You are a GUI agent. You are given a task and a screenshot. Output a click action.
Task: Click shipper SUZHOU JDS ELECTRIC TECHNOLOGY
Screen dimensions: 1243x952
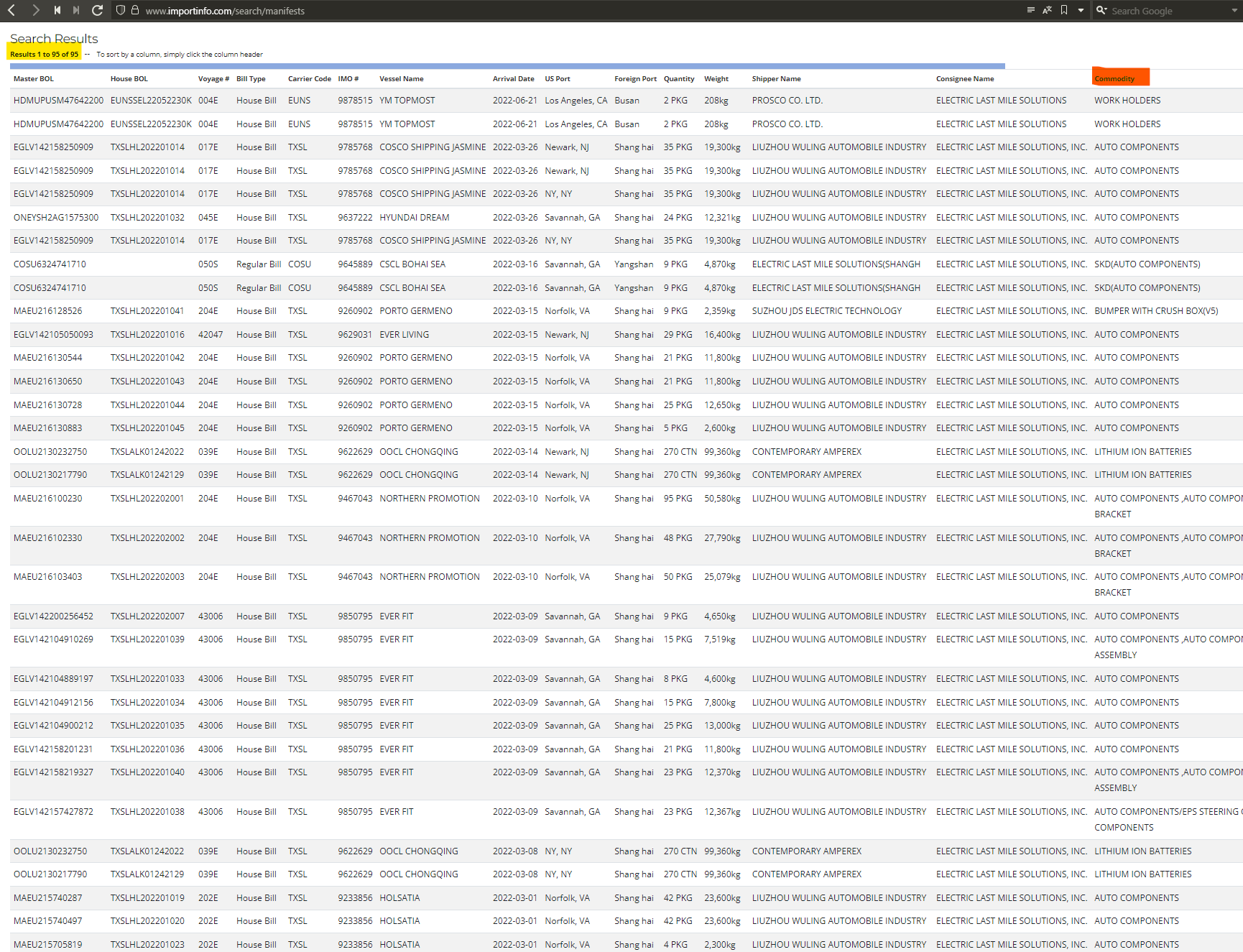coord(827,311)
